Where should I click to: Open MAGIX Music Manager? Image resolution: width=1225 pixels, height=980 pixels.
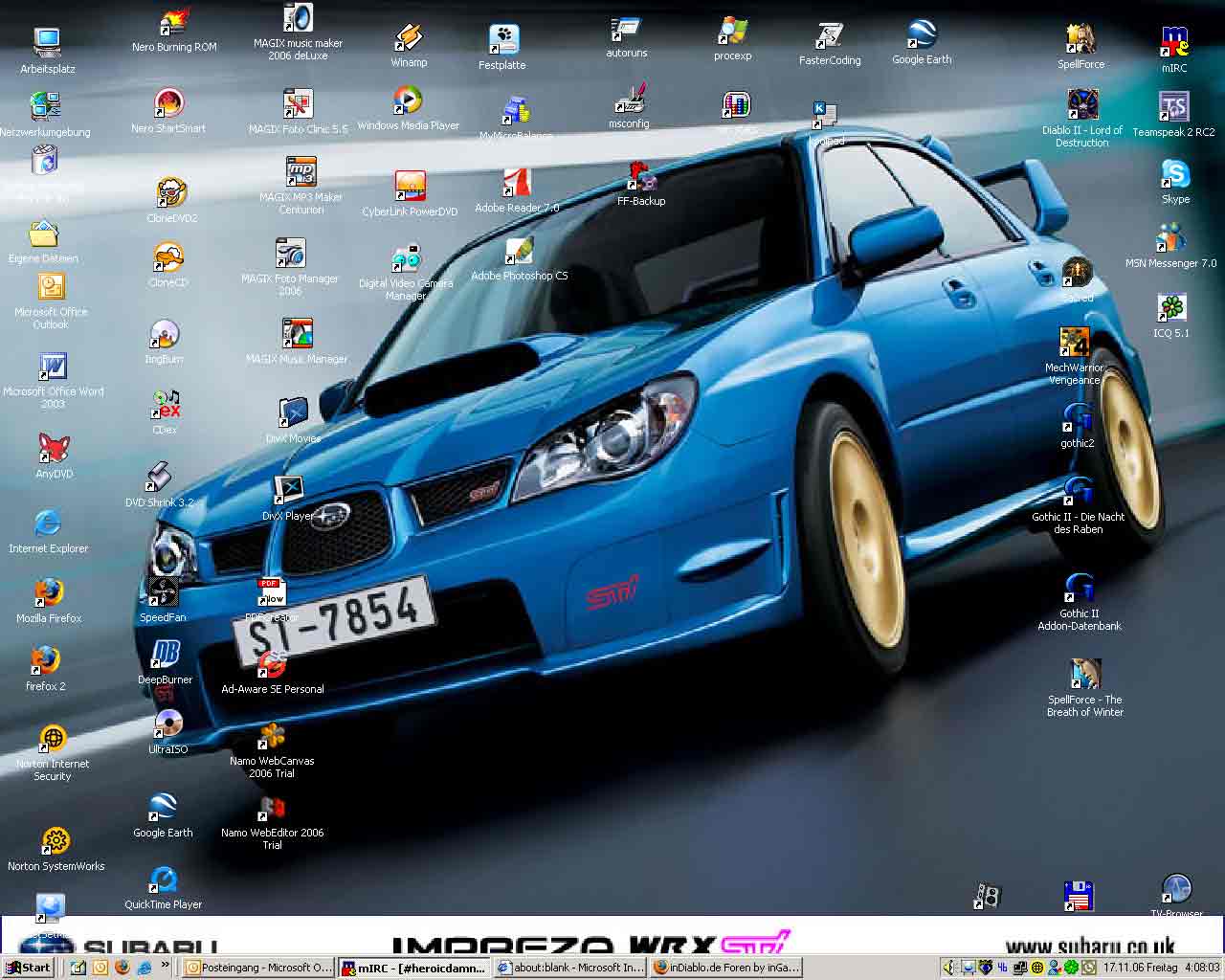point(297,334)
